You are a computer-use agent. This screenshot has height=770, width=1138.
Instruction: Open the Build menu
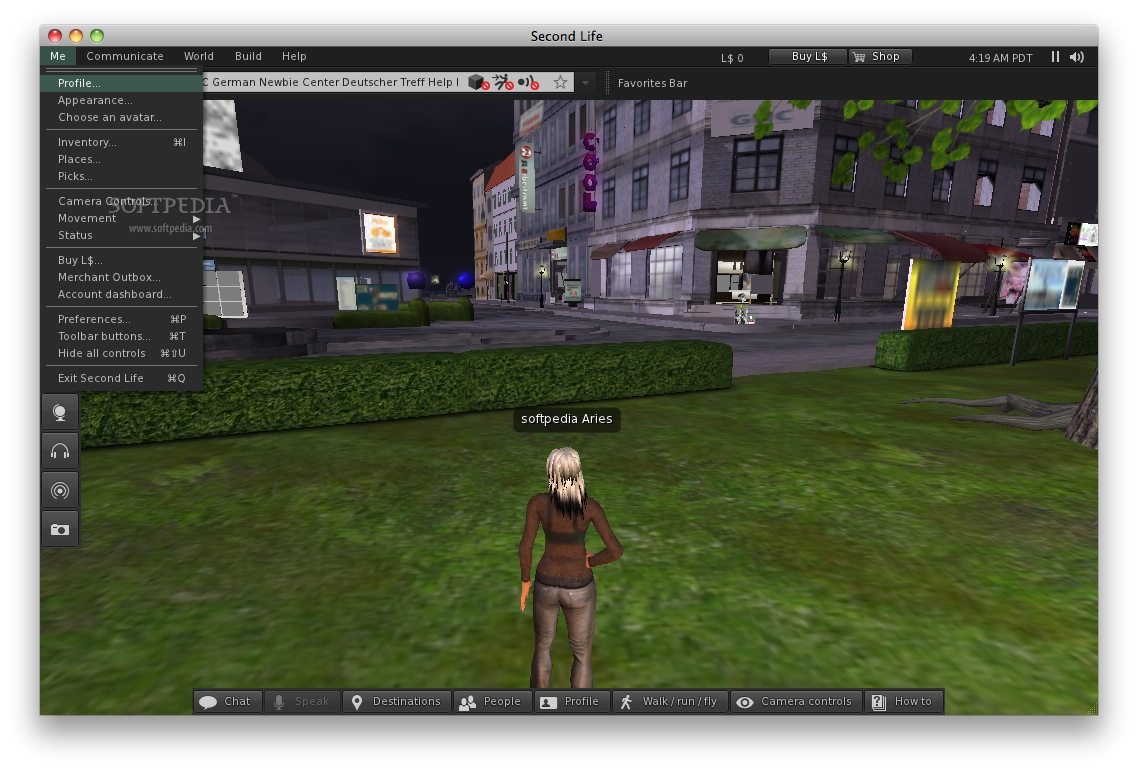pos(247,56)
